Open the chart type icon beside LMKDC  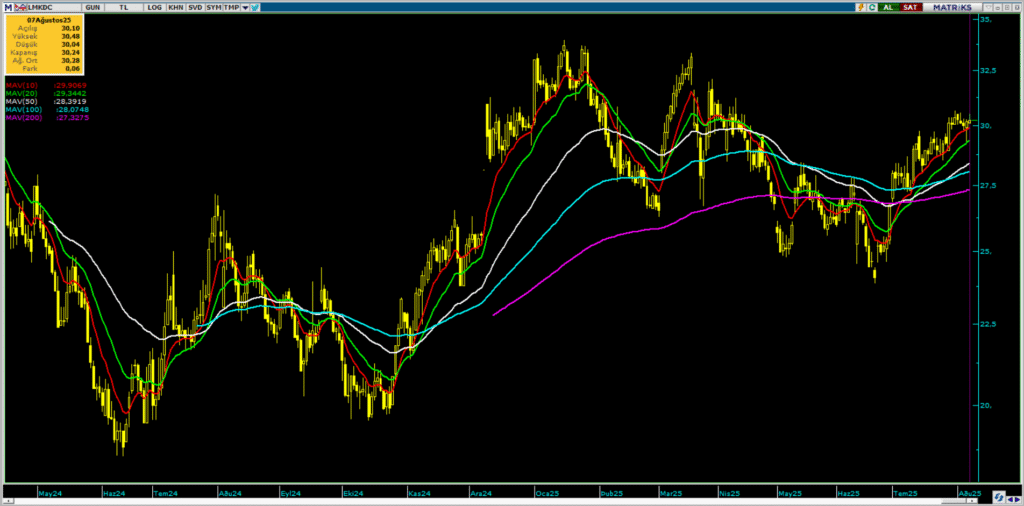[x=20, y=7]
